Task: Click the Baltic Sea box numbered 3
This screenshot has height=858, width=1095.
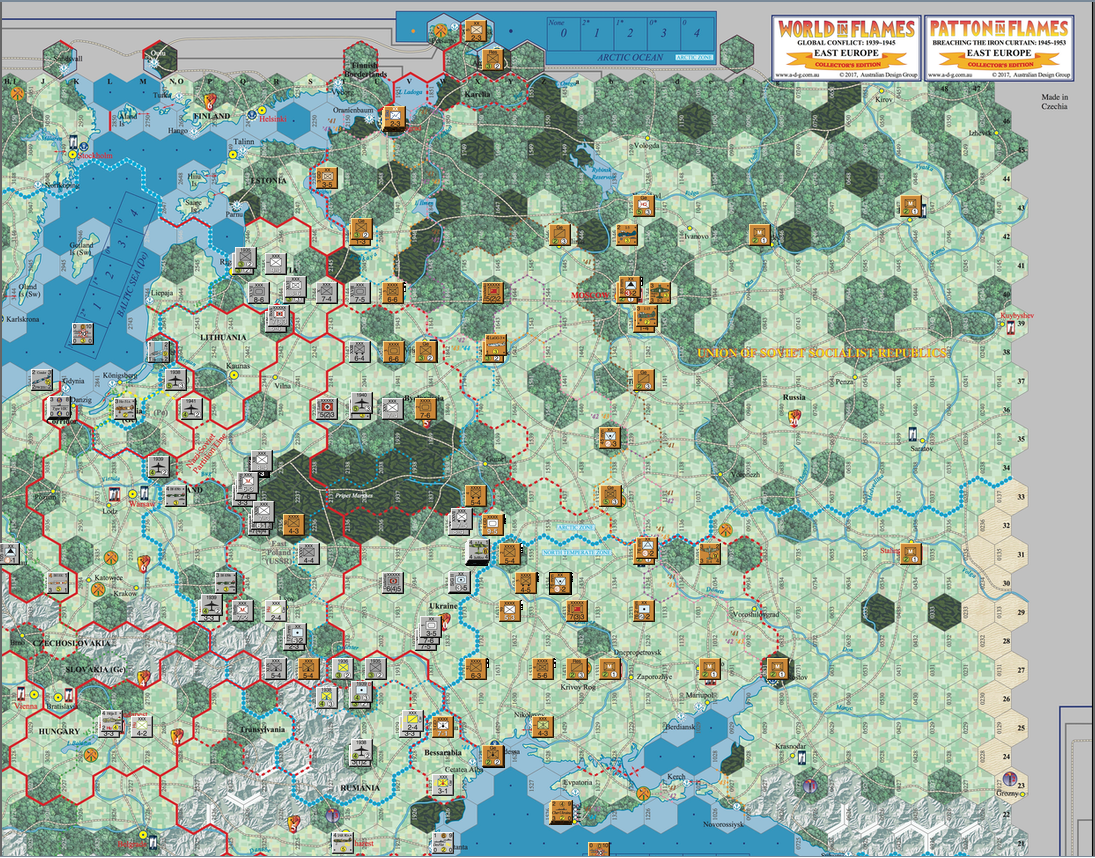Action: (124, 242)
